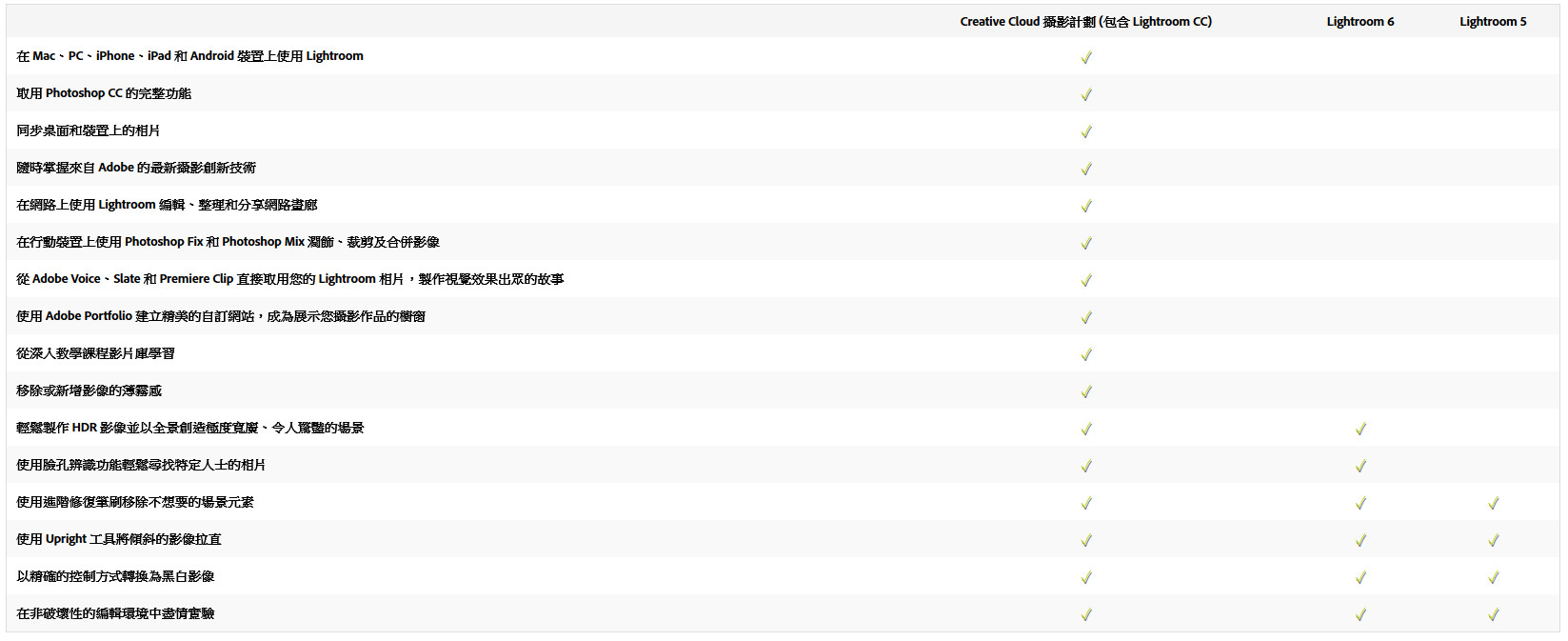Click the Lightroom 5 checkmark for 黑白影像 row

1493,577
